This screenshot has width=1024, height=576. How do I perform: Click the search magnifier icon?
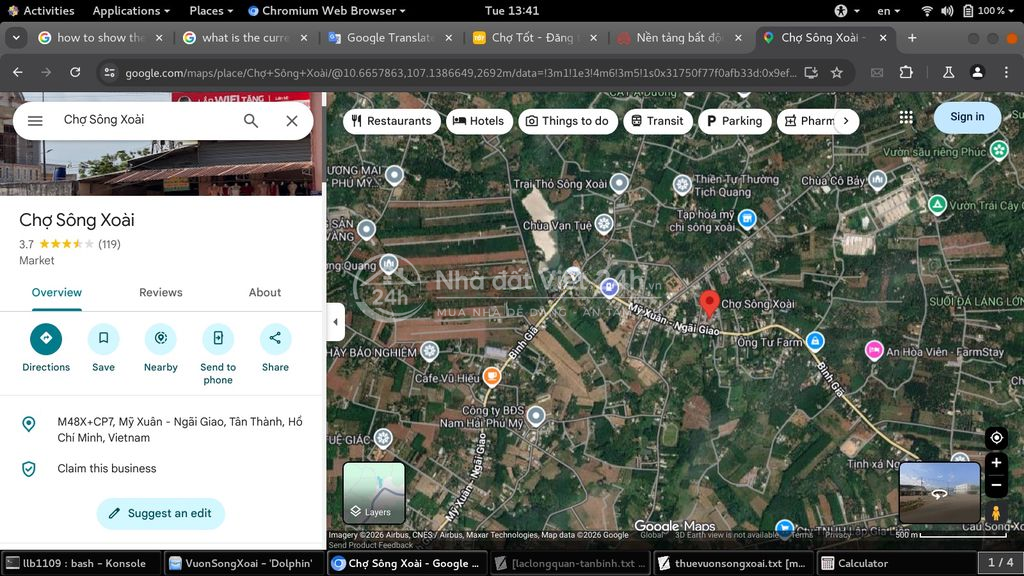(251, 121)
